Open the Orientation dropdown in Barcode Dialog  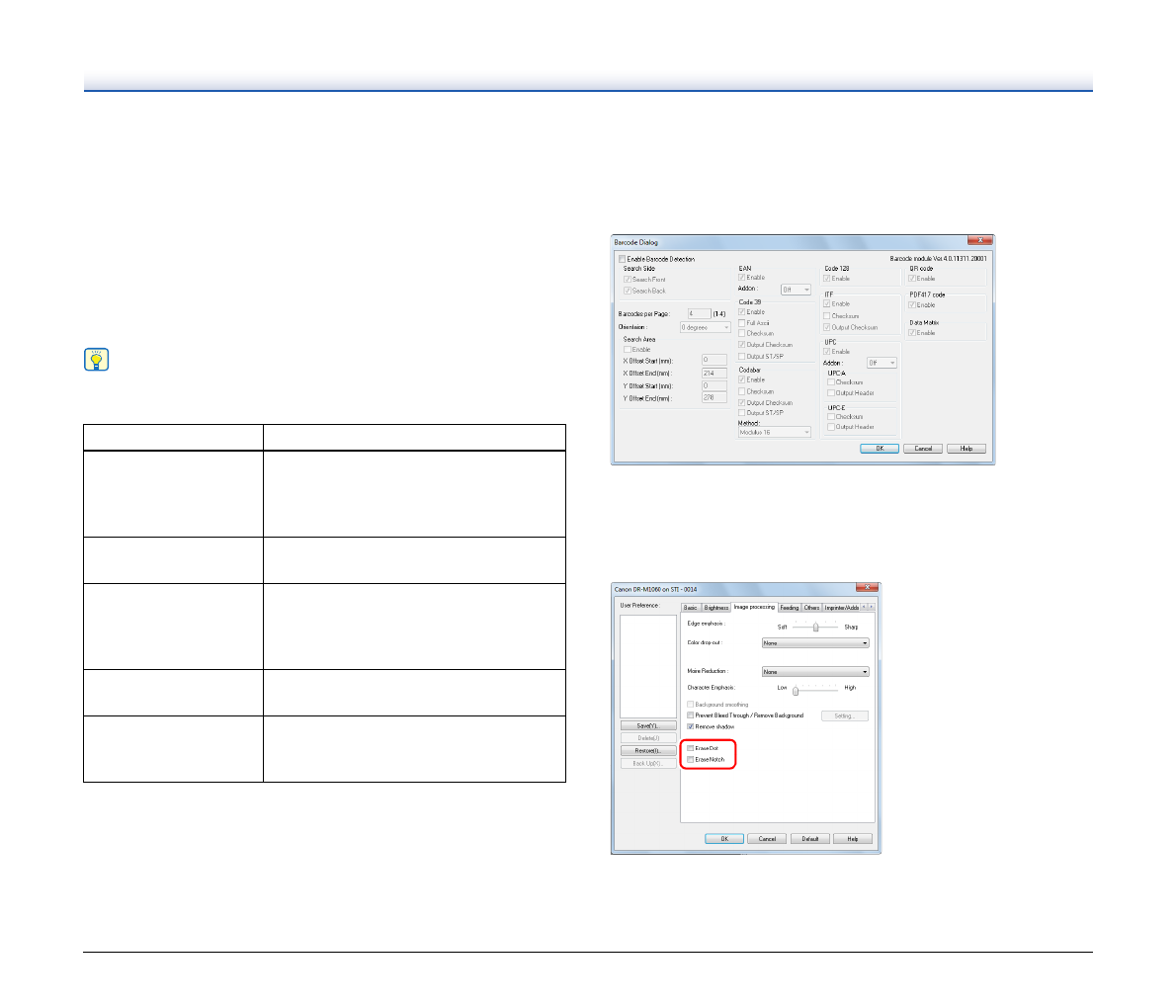pyautogui.click(x=705, y=327)
